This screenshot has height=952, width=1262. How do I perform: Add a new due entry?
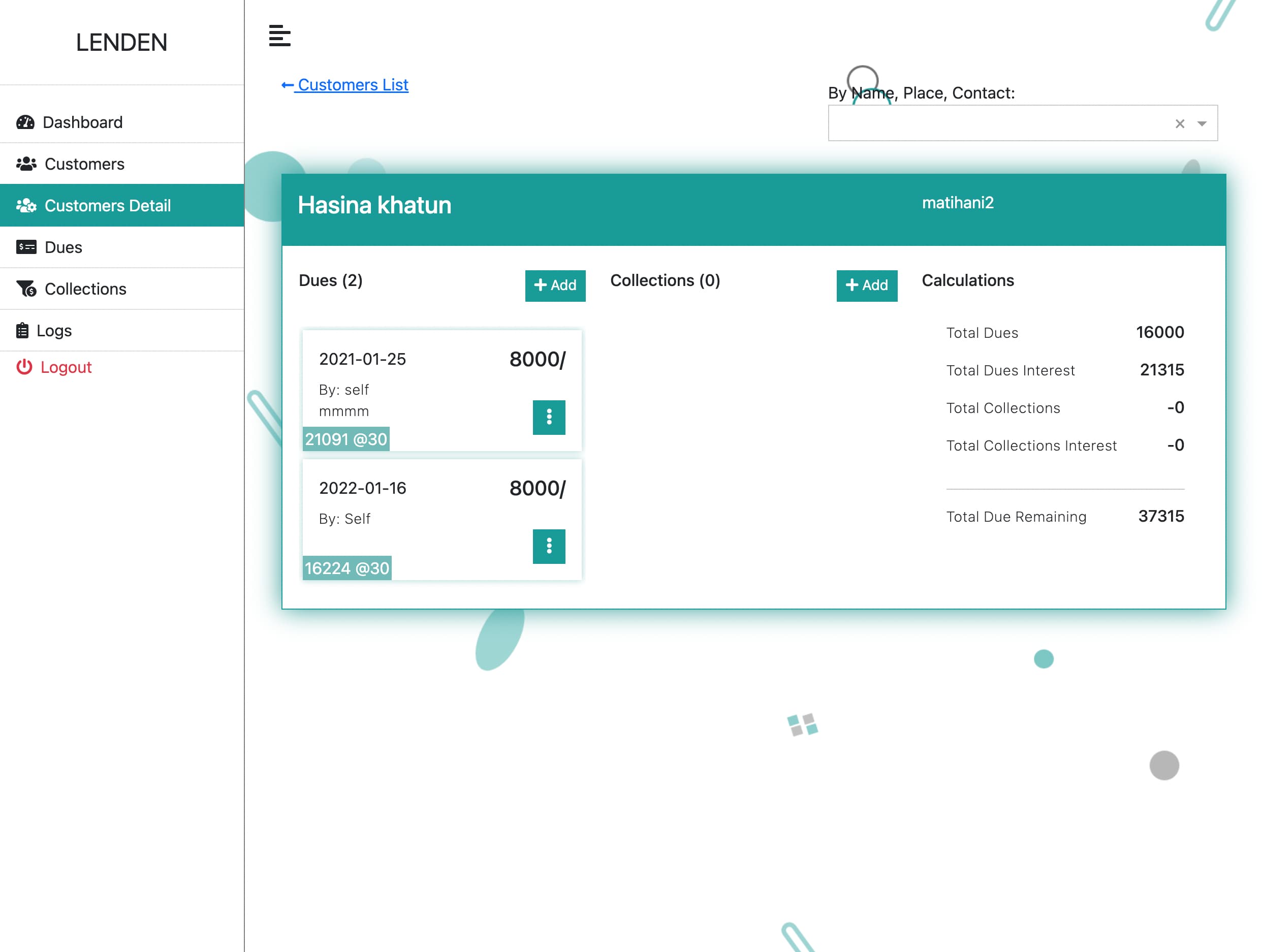pos(555,285)
